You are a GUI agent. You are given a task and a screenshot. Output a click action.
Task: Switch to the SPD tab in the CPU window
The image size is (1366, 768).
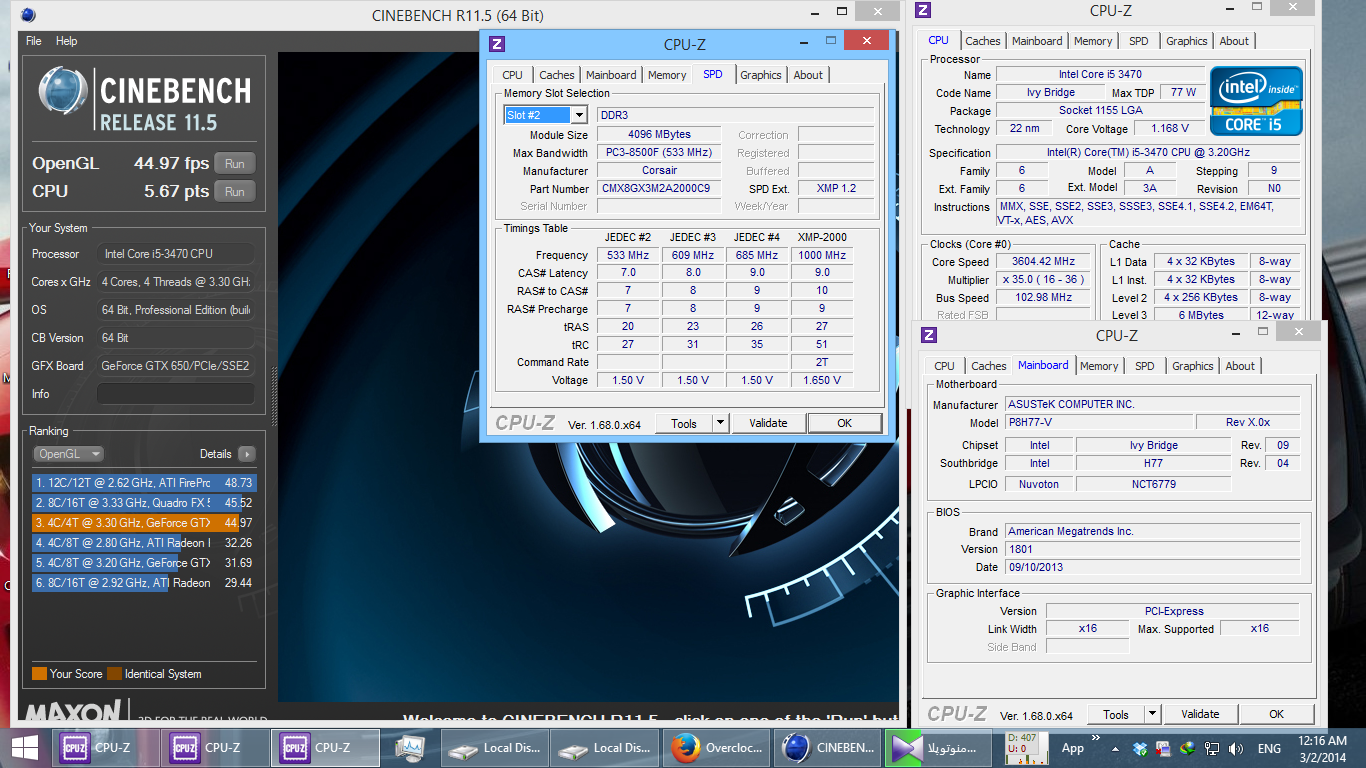coord(1139,41)
